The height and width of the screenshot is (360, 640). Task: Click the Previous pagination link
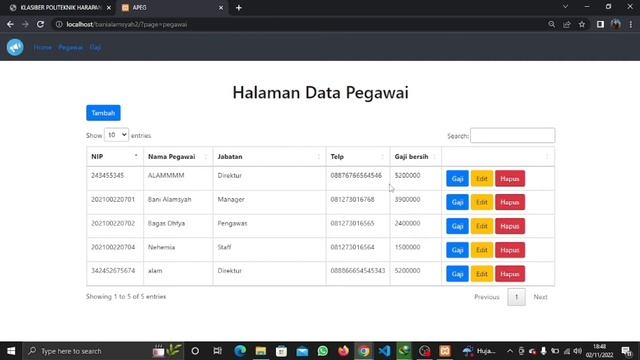(487, 297)
